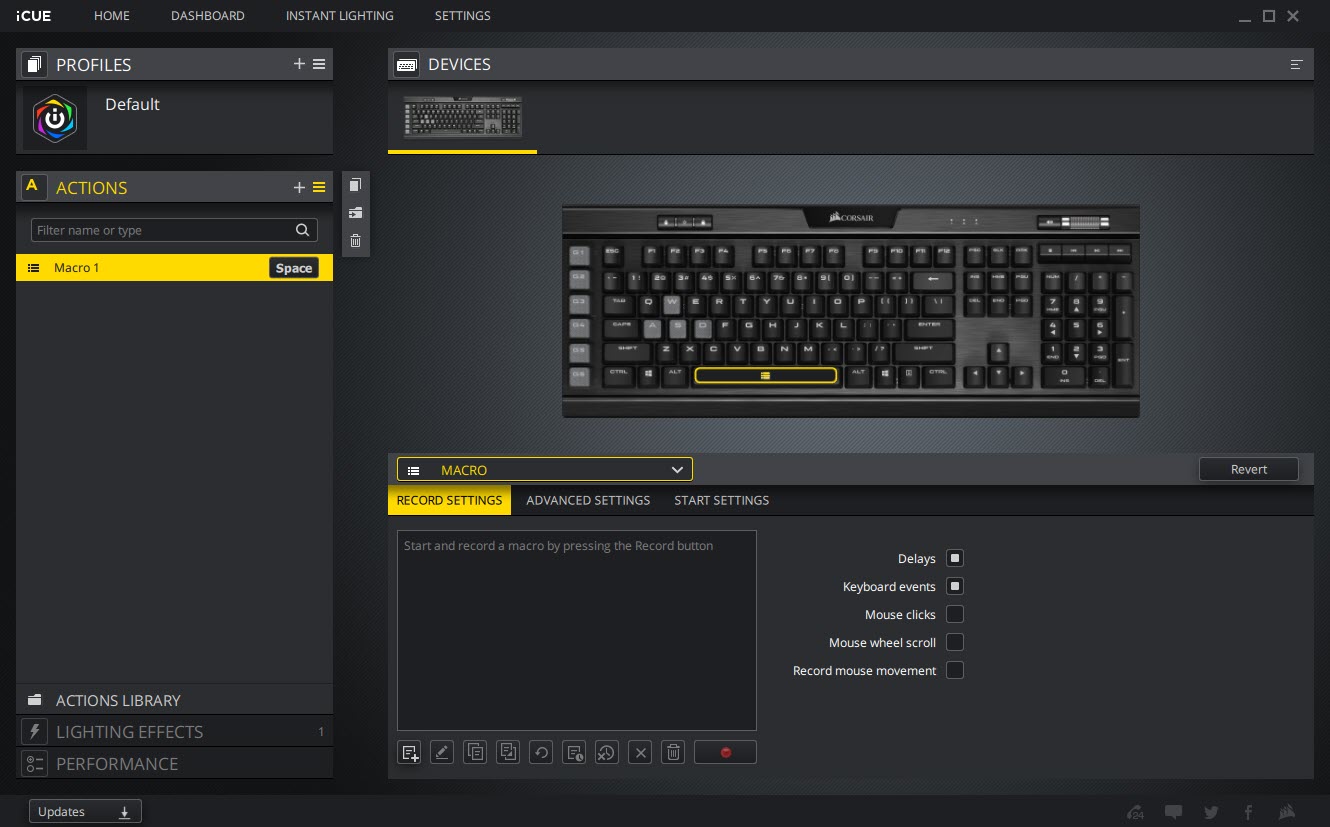Click the paste events icon in macro toolbar

pos(508,752)
